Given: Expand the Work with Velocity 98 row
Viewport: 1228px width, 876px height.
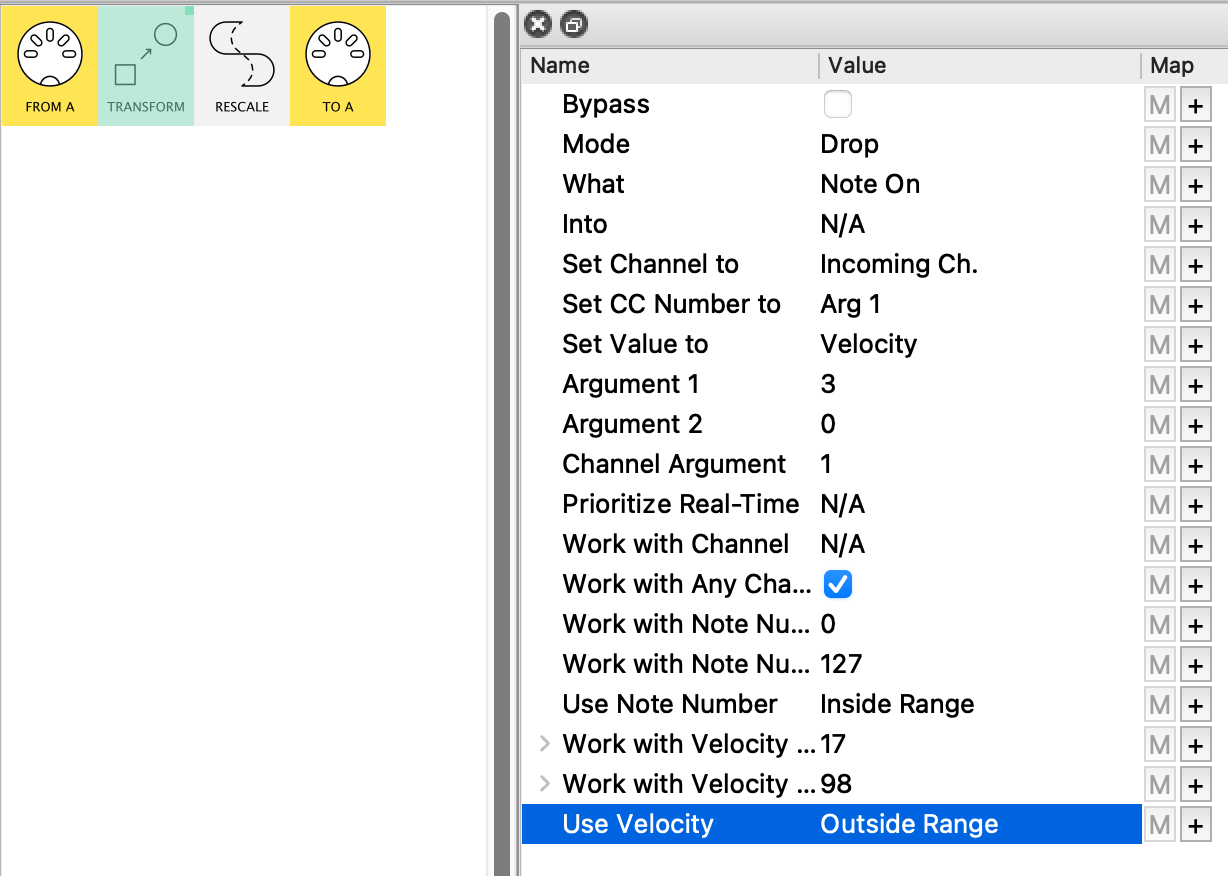Looking at the screenshot, I should coord(545,784).
